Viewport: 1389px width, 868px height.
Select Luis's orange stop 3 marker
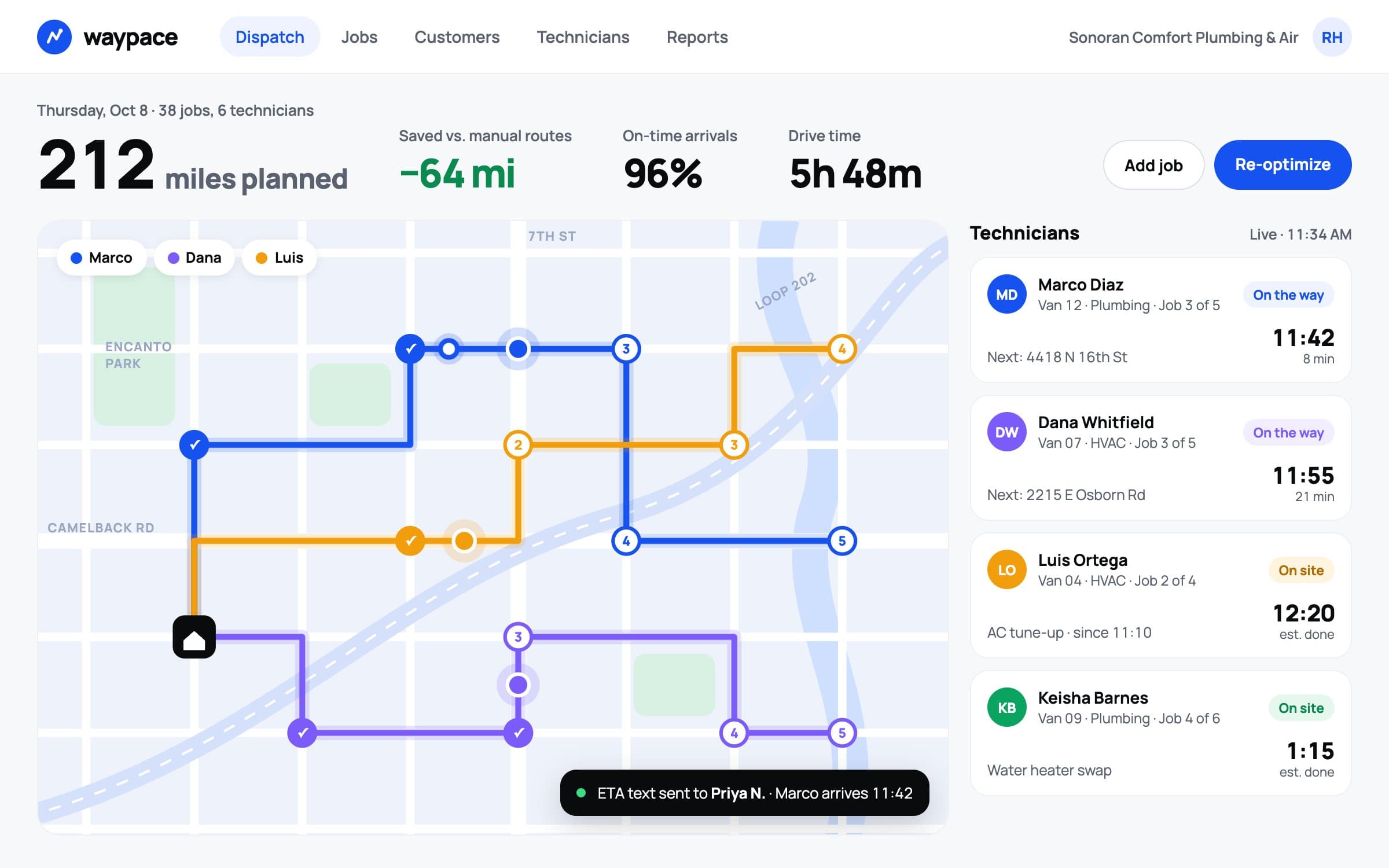click(734, 445)
